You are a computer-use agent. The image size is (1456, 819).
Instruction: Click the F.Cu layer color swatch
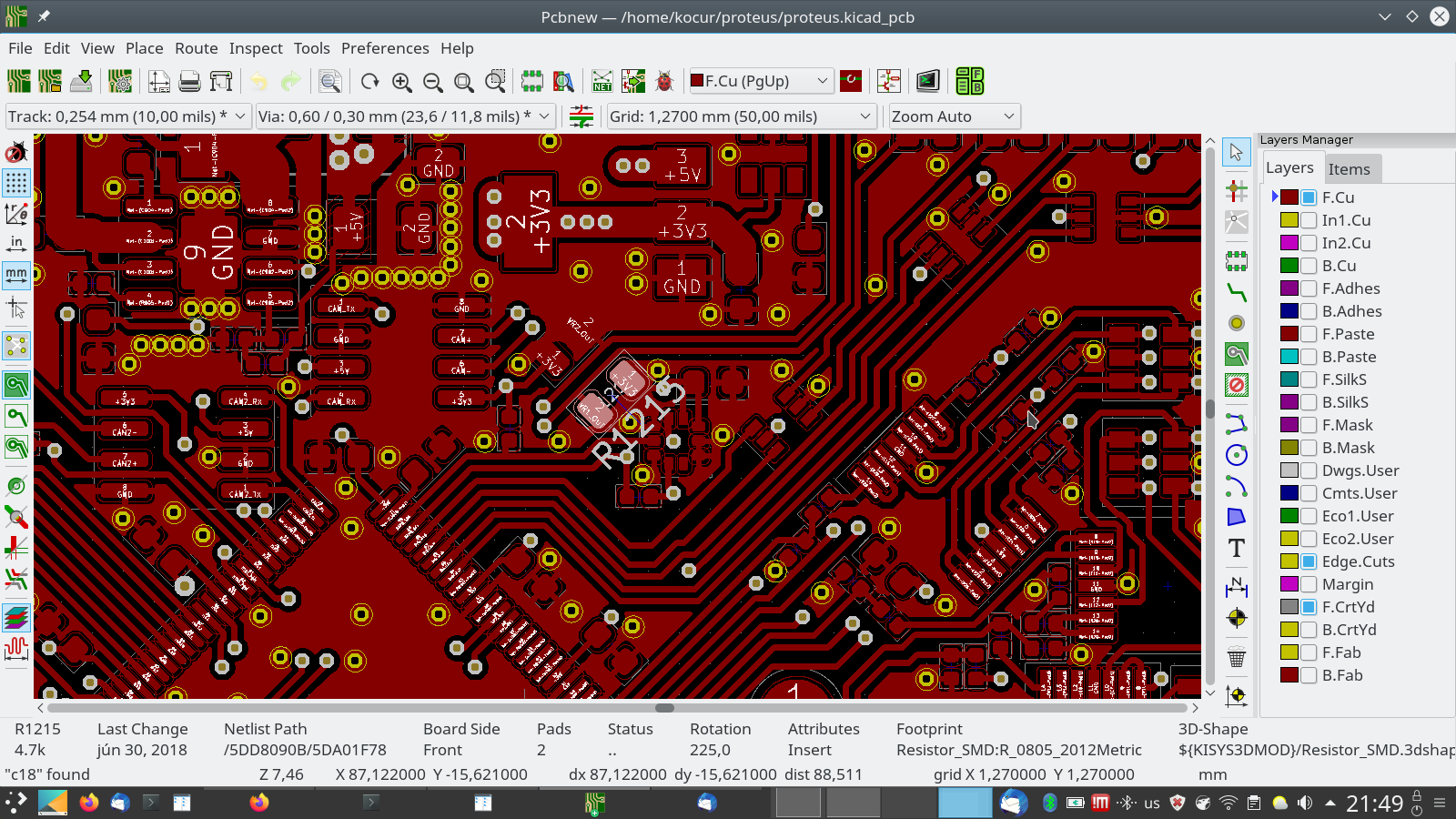tap(1289, 197)
